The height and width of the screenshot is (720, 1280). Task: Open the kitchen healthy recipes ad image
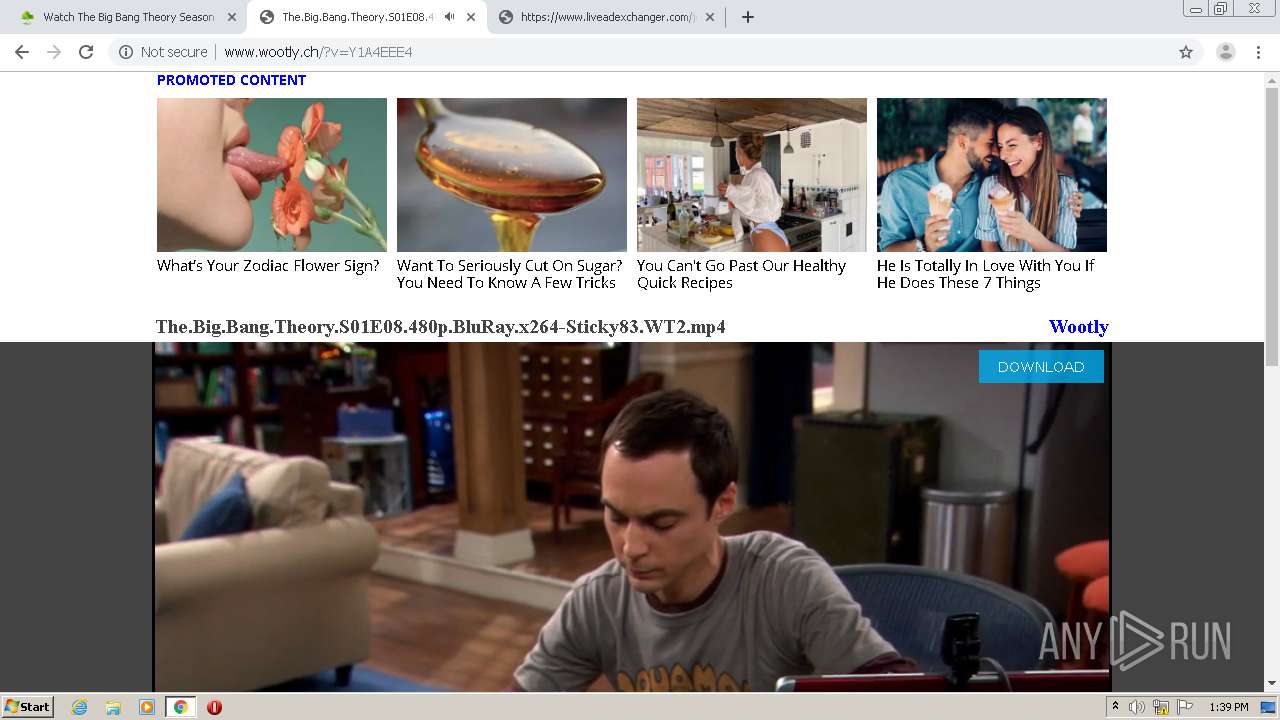coord(752,175)
